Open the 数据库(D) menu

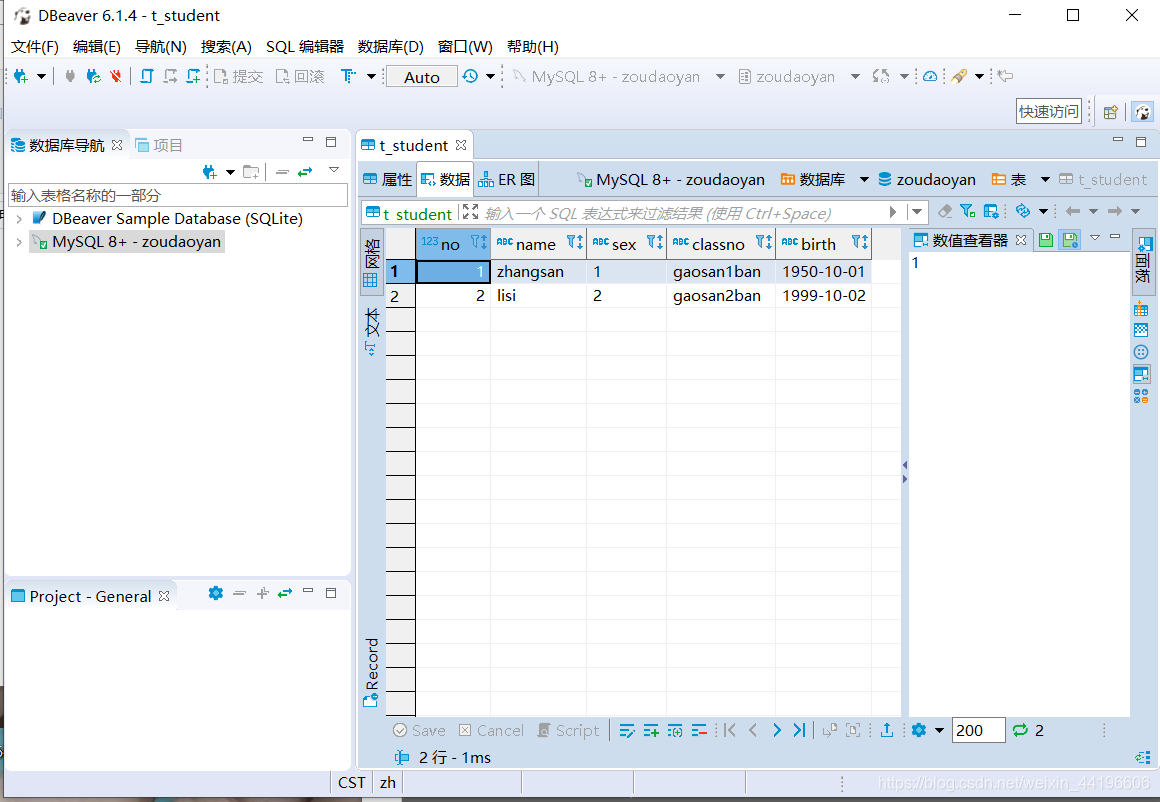pos(391,47)
